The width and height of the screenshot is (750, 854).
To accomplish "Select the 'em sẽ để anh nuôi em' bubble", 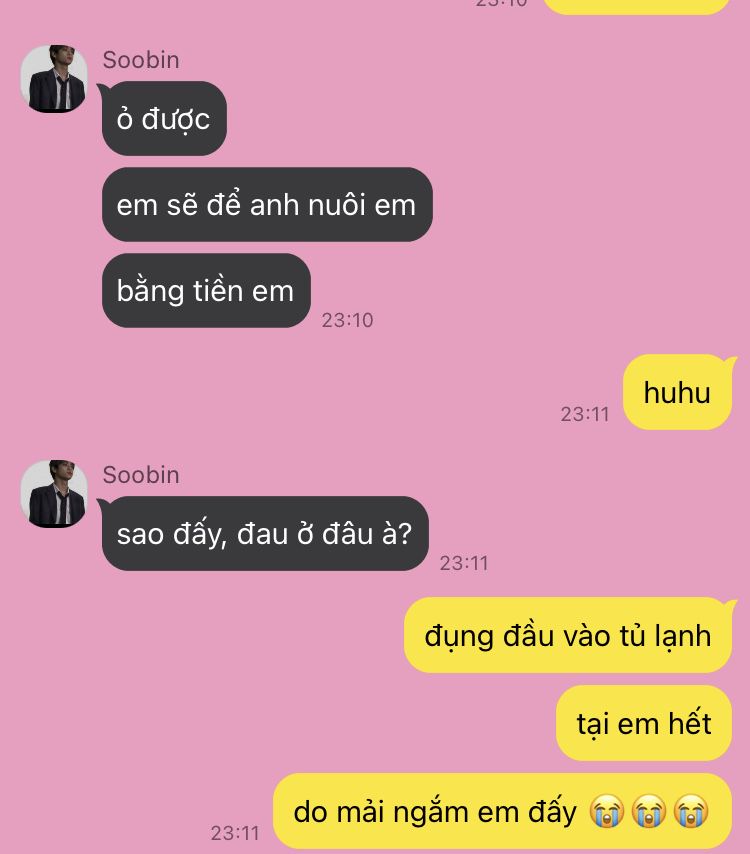I will [x=267, y=205].
